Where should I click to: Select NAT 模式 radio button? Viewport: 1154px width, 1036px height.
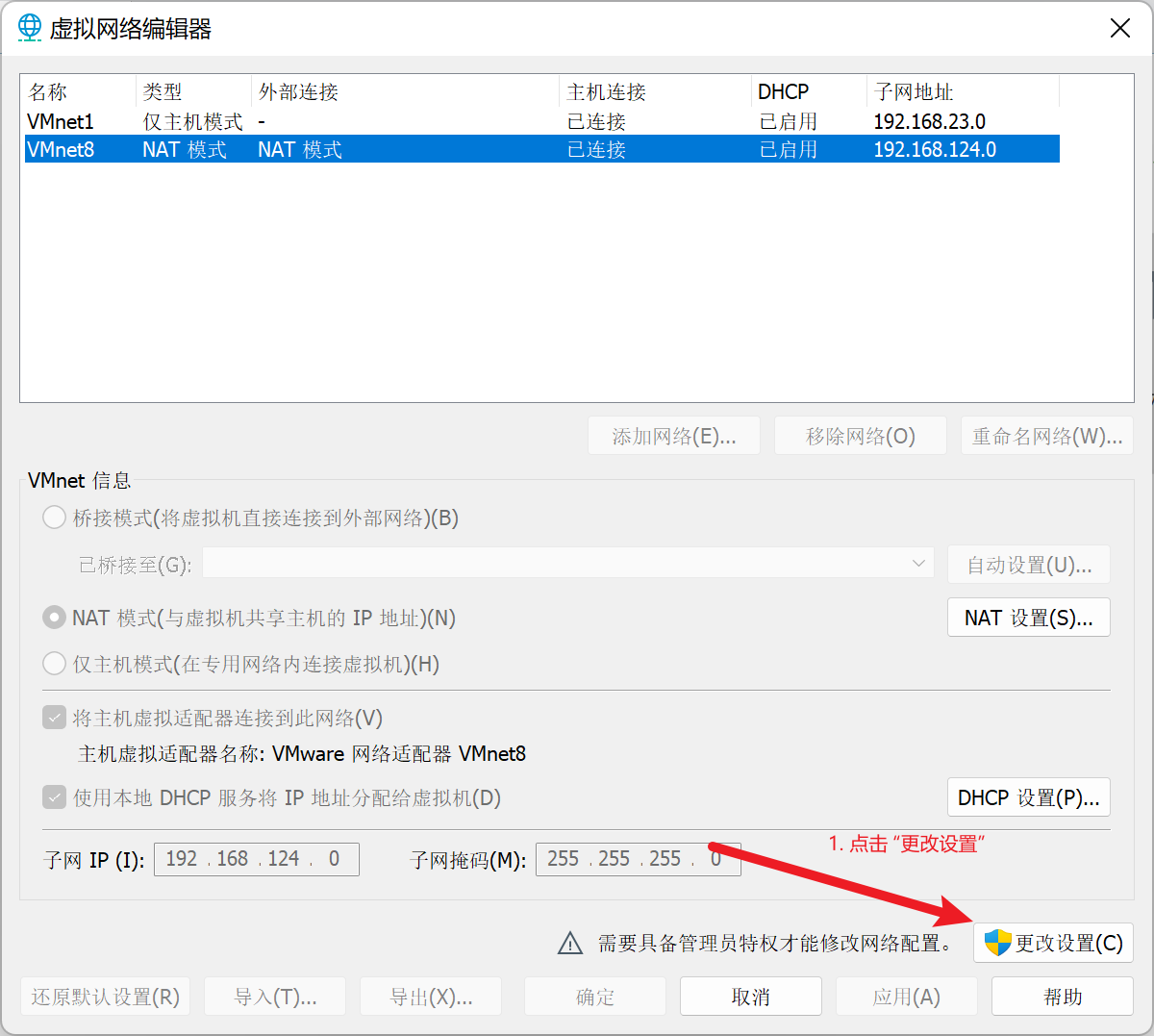[x=55, y=618]
